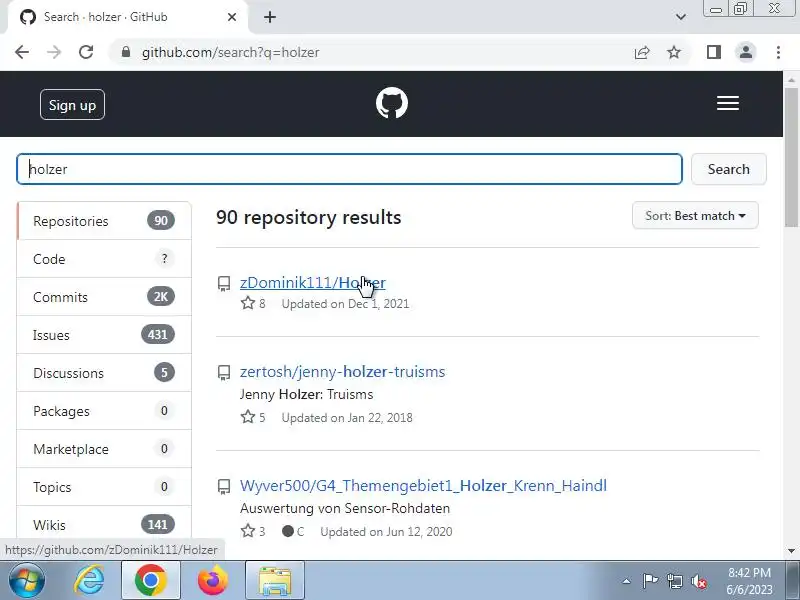
Task: Click the tab search chevron in title bar
Action: pyautogui.click(x=681, y=17)
